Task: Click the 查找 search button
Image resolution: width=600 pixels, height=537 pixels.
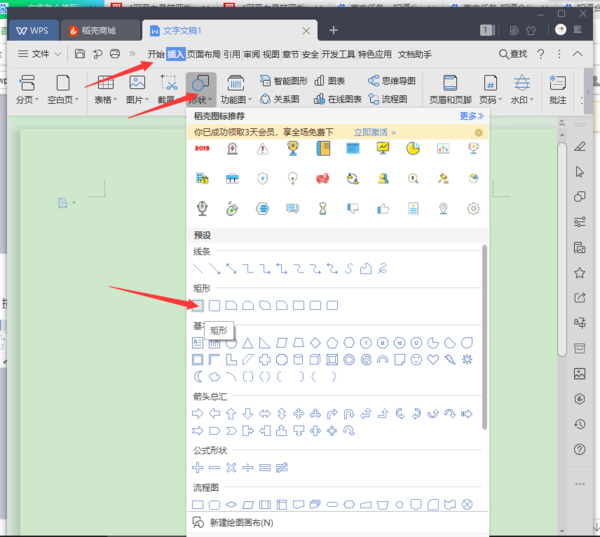Action: [513, 54]
